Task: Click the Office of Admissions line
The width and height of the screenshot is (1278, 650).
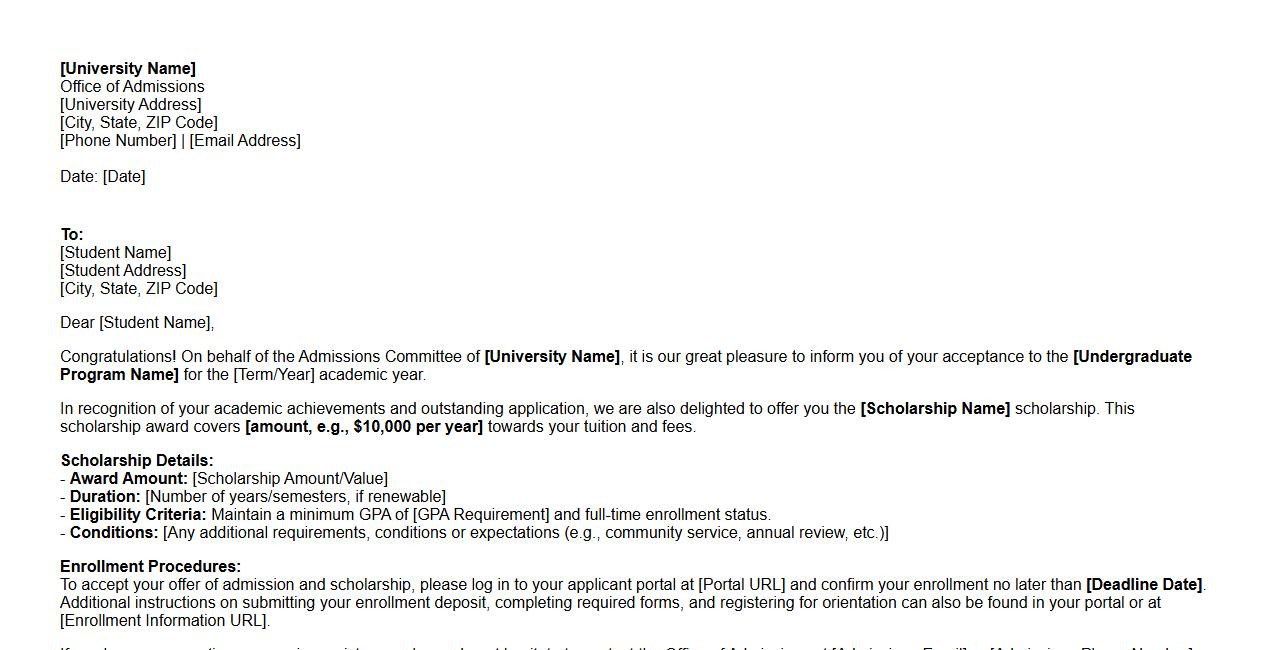Action: [x=132, y=86]
